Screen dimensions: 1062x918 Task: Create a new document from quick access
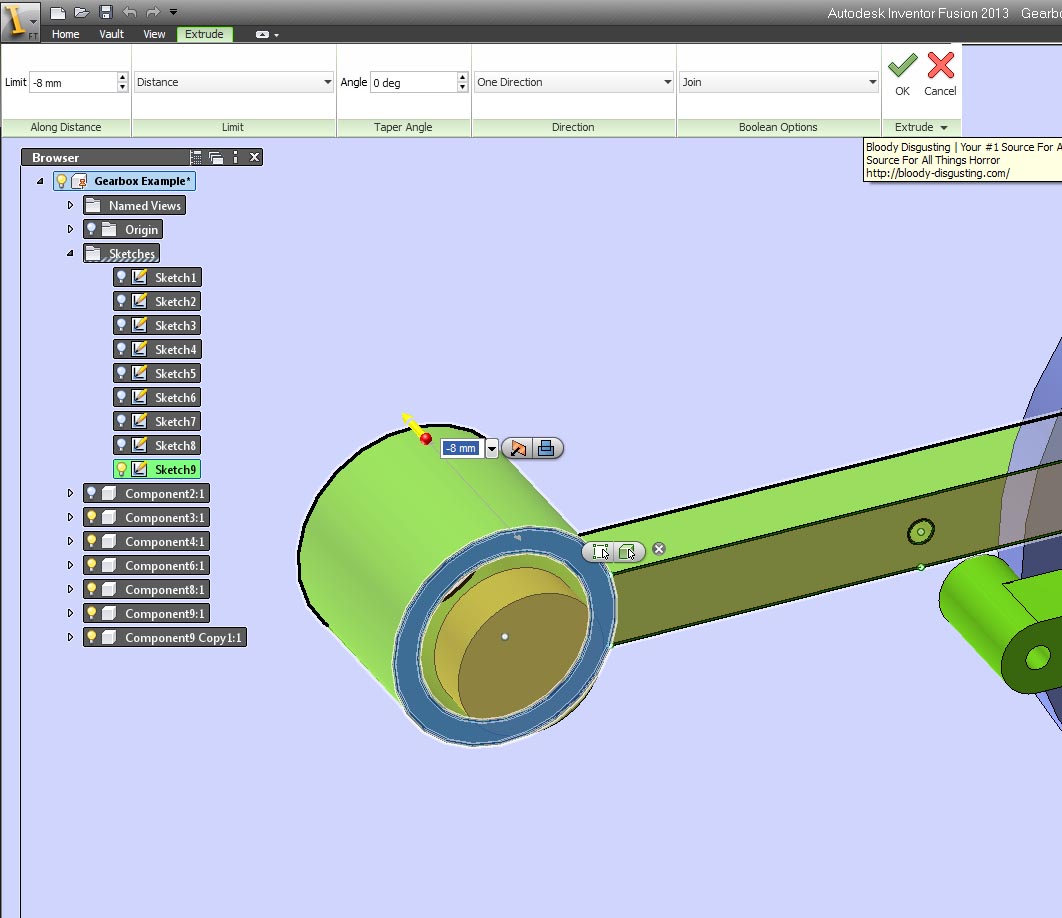pyautogui.click(x=58, y=12)
